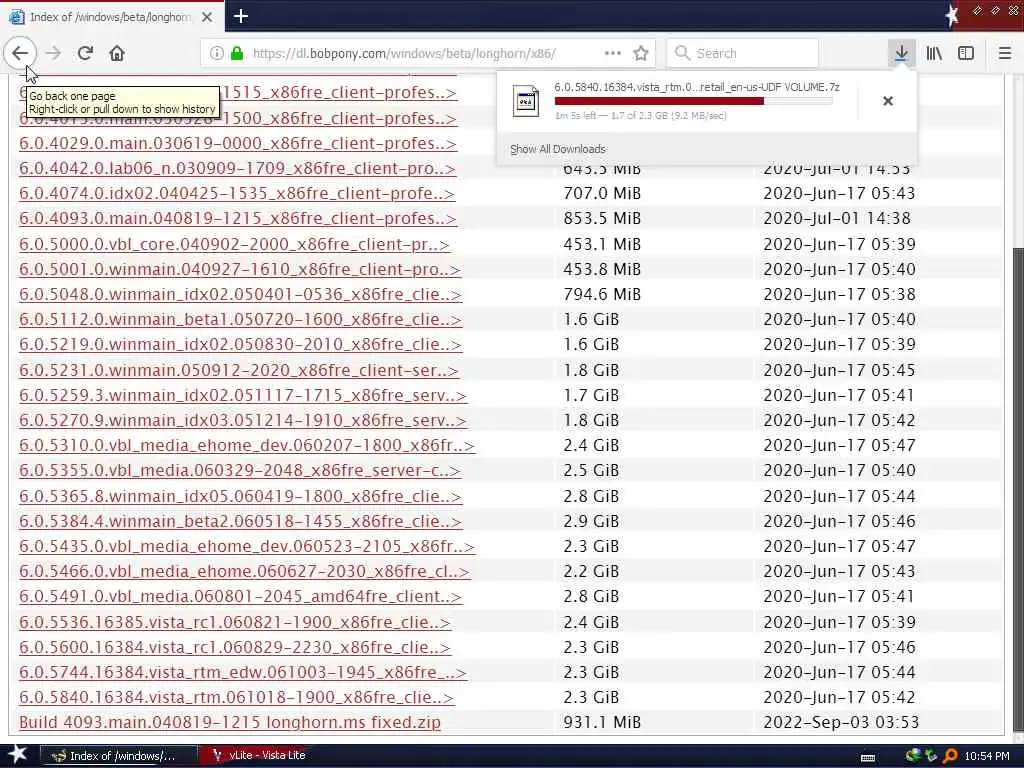Open the 6.0.4074.0.idx02.040425-1535 link
Screen dimensions: 1024x768
click(236, 193)
